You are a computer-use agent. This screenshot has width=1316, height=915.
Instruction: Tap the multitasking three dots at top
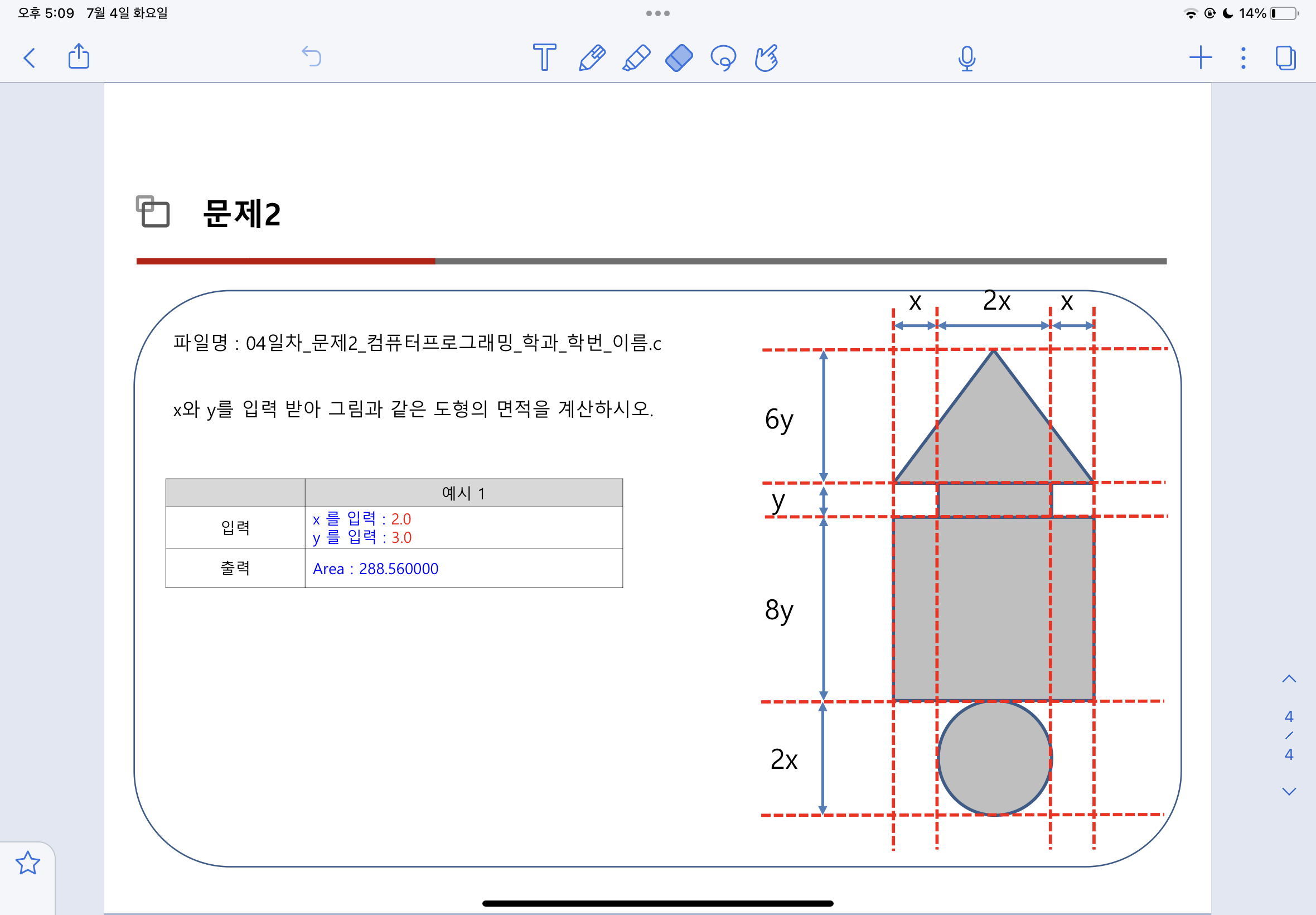[657, 13]
